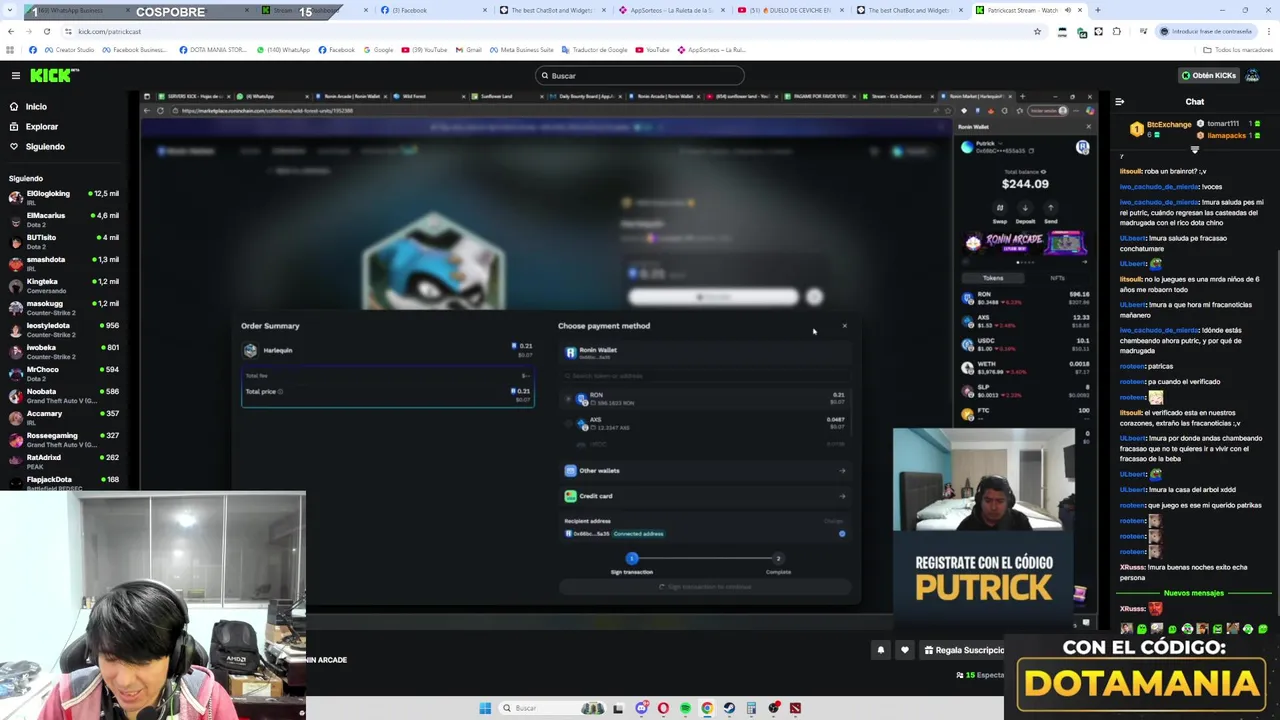Click Obtén KICKs button

point(1208,75)
